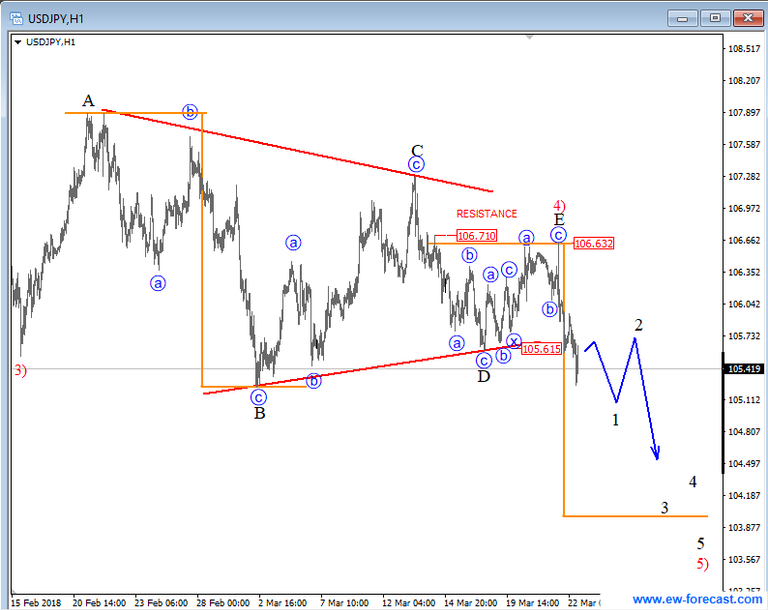This screenshot has height=610, width=768.
Task: Click circled c marker under wave C
Action: click(416, 164)
